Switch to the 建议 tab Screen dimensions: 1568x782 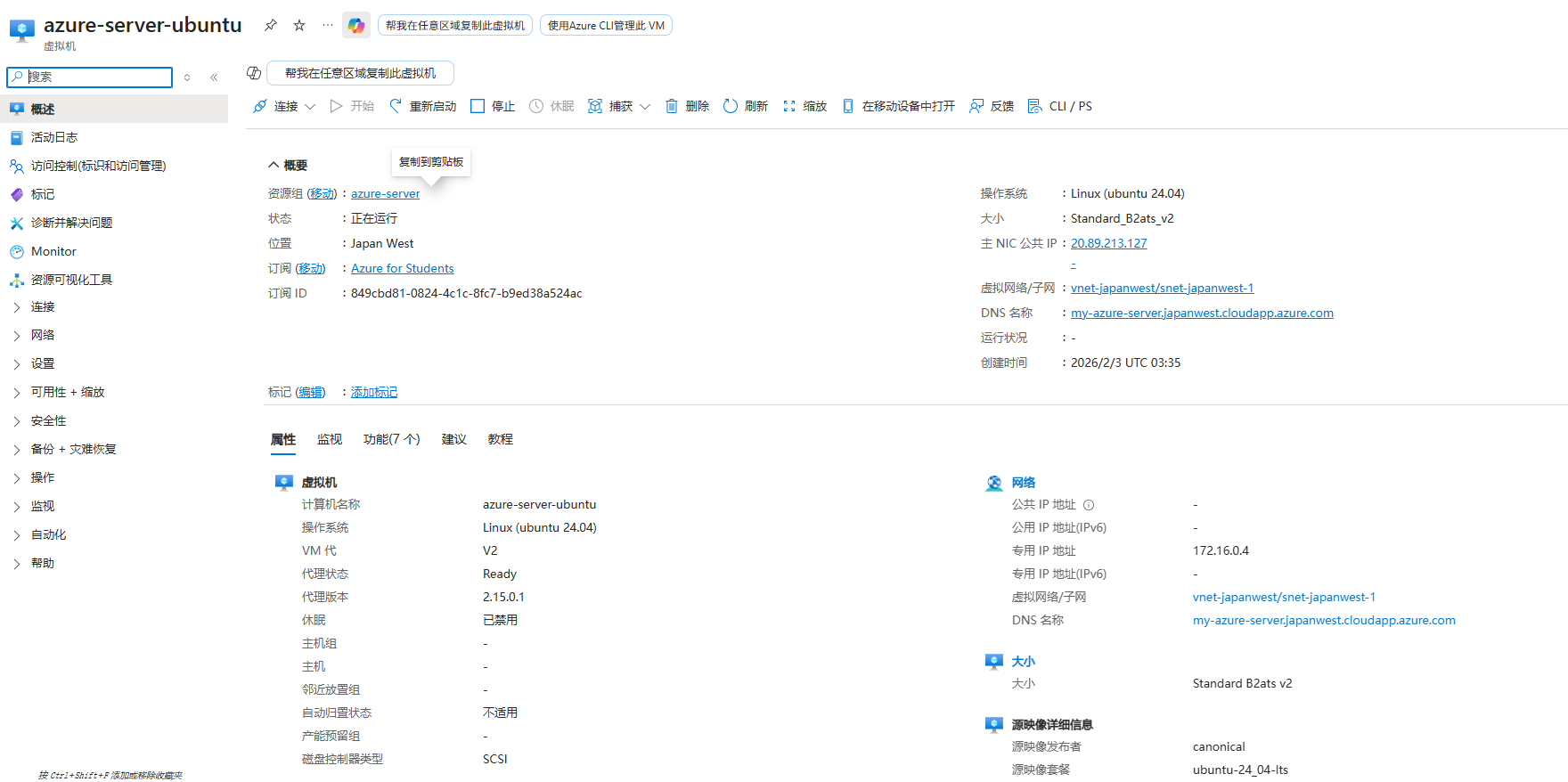click(x=454, y=439)
